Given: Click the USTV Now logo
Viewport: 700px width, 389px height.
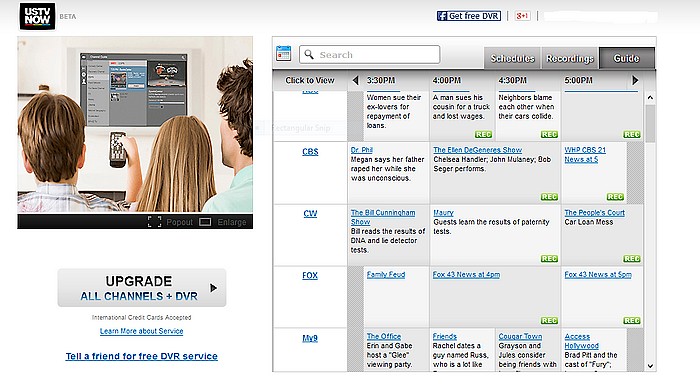Looking at the screenshot, I should pos(38,16).
